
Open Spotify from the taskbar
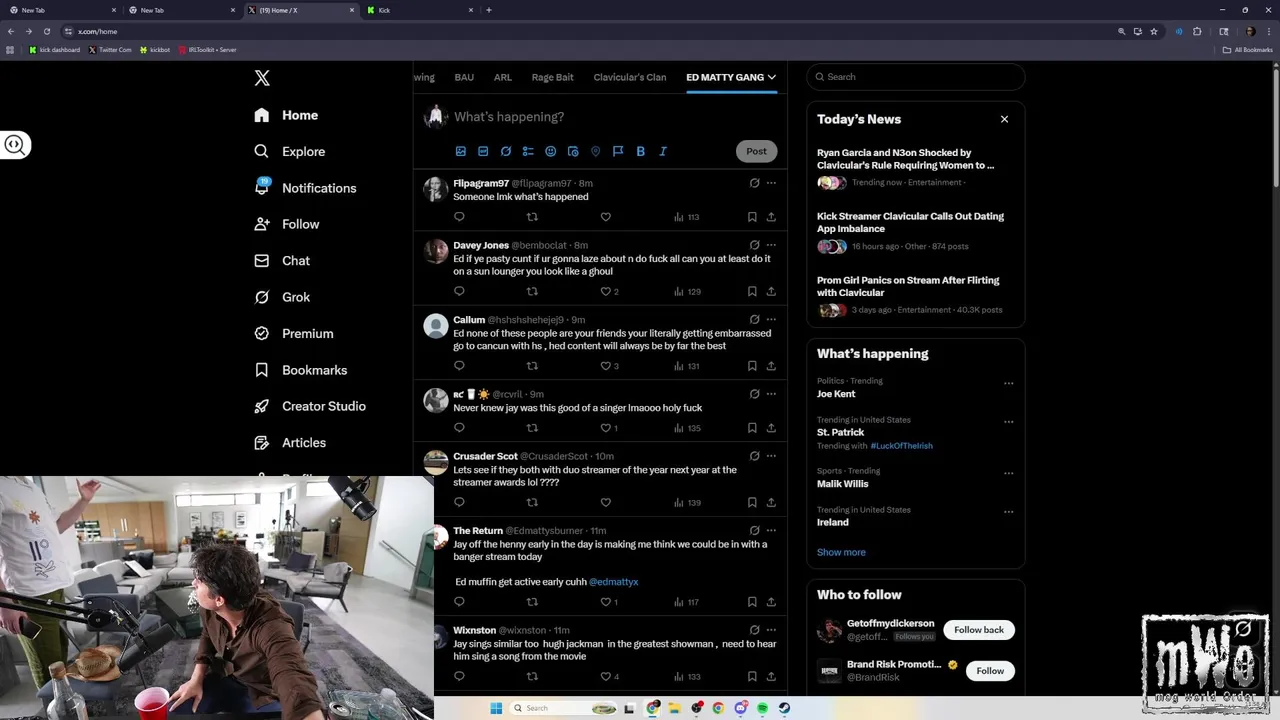762,708
